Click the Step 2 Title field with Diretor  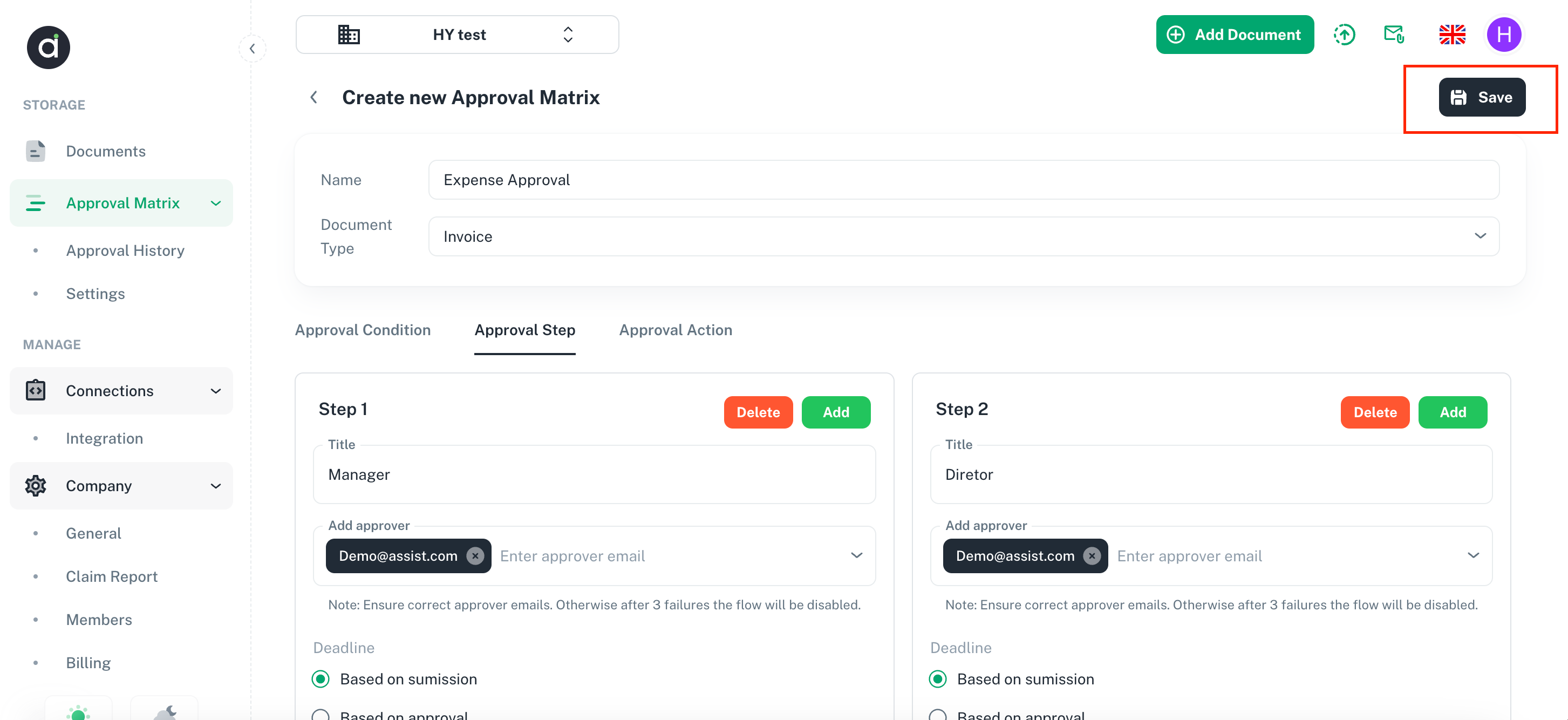(x=1211, y=475)
